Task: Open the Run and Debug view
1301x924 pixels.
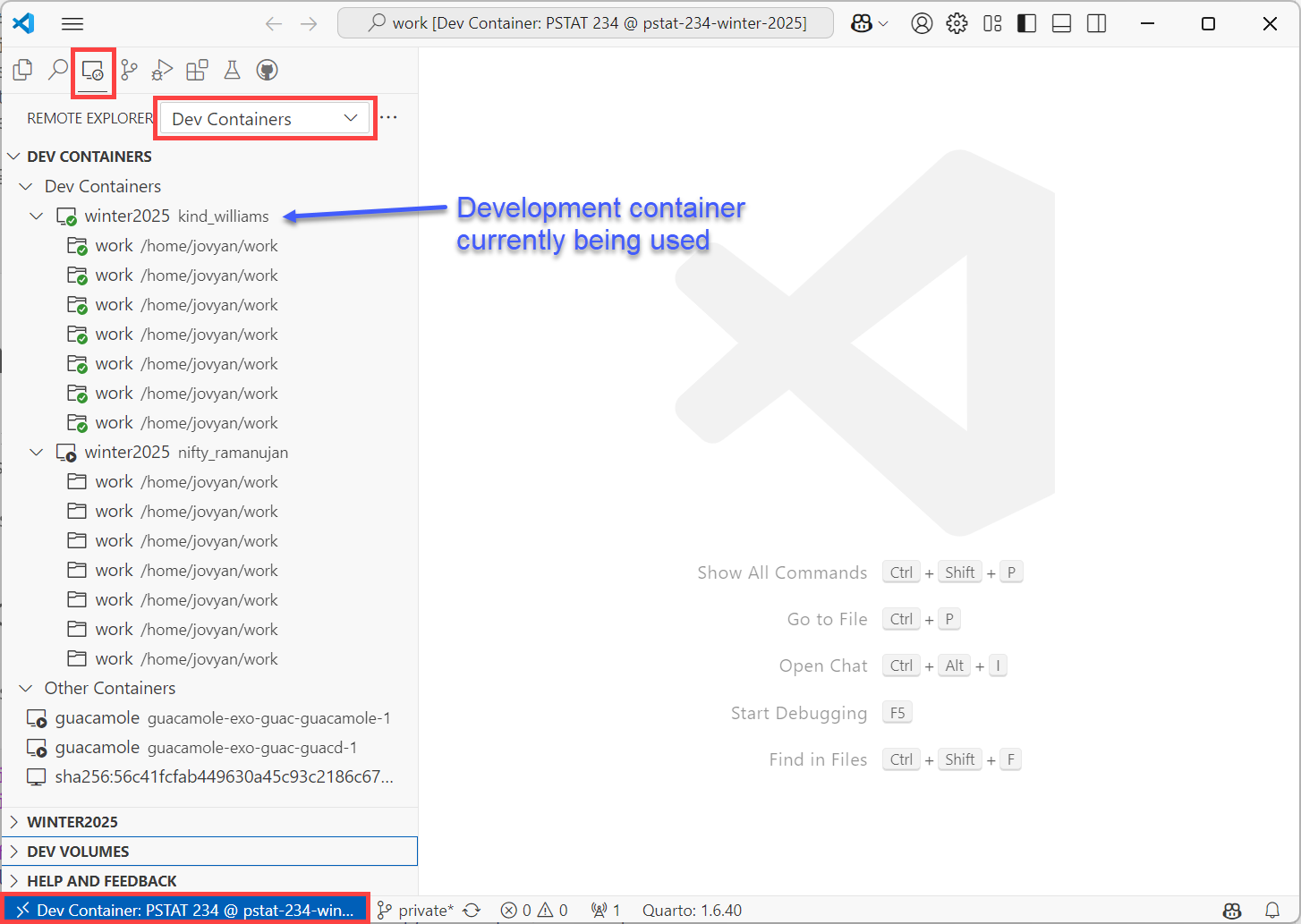Action: tap(162, 69)
